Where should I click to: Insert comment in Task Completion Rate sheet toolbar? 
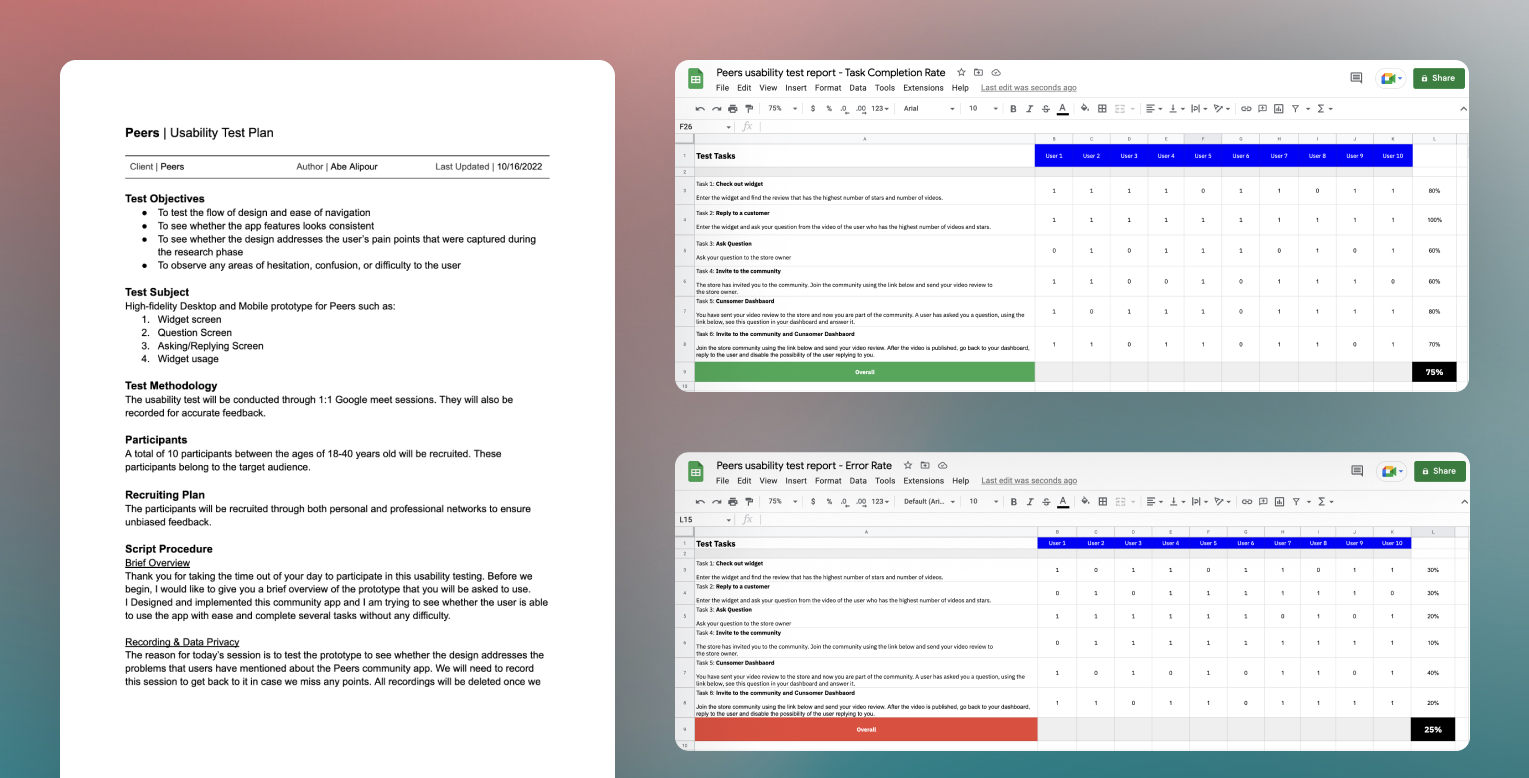click(x=1263, y=108)
